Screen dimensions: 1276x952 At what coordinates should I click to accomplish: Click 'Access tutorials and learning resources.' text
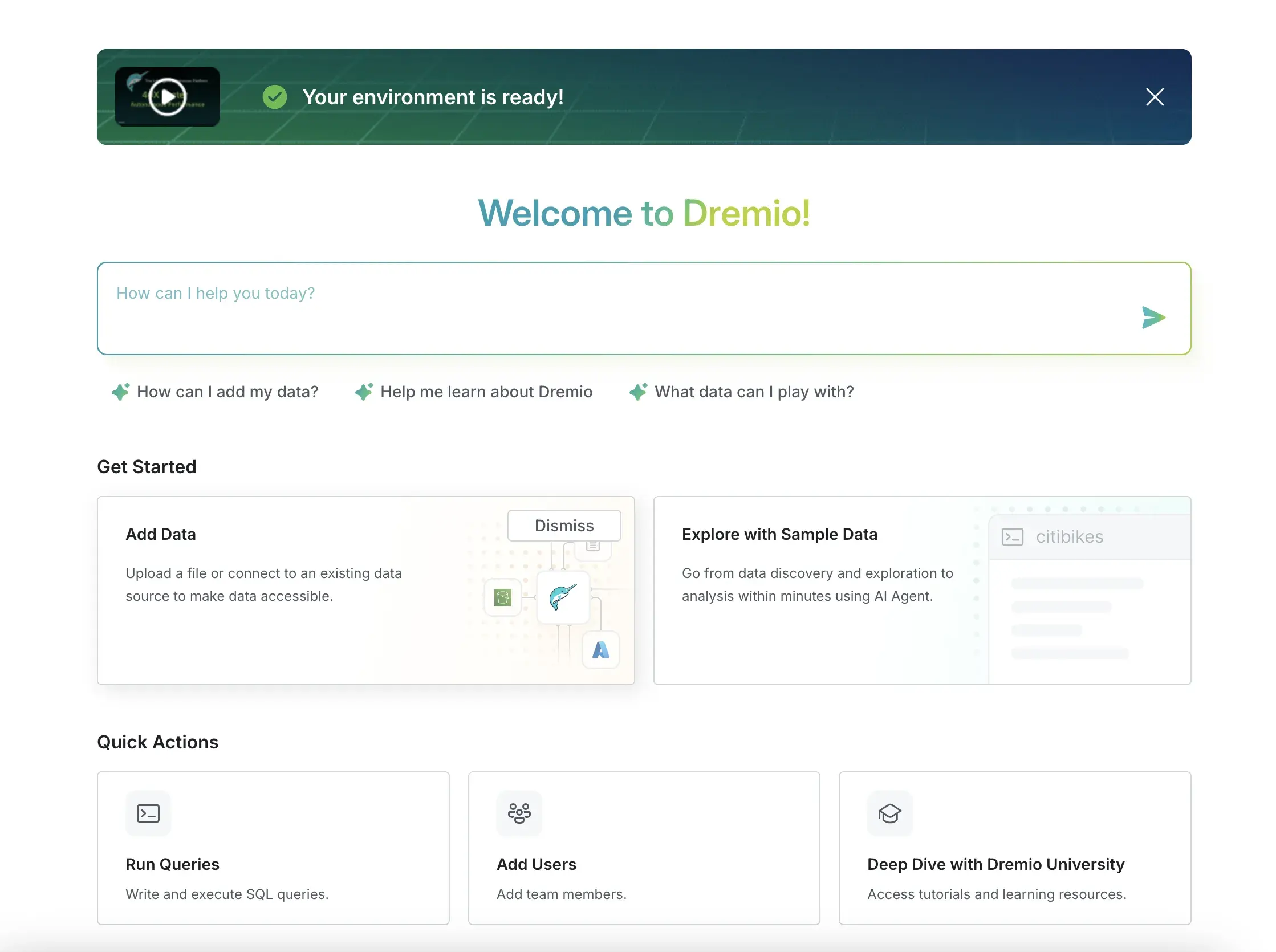click(997, 894)
